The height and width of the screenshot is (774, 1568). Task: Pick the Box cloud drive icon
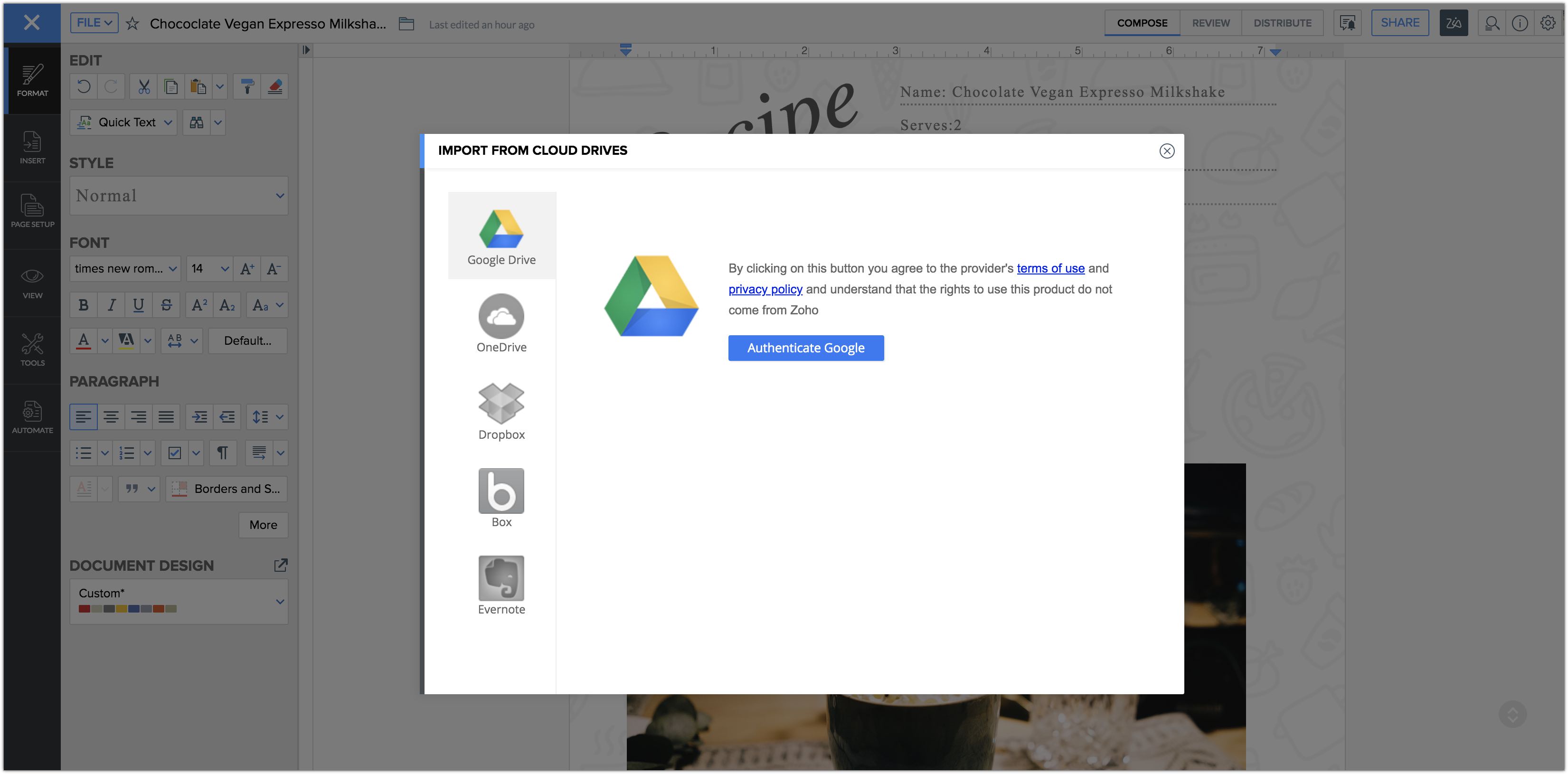[x=501, y=491]
